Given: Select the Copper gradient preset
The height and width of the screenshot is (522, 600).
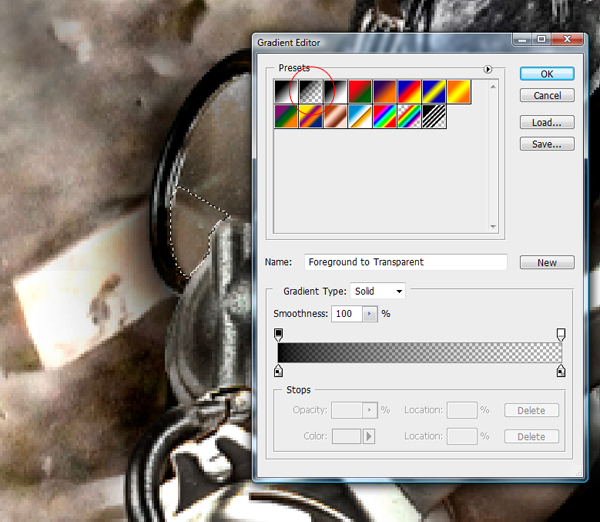Looking at the screenshot, I should pos(335,116).
